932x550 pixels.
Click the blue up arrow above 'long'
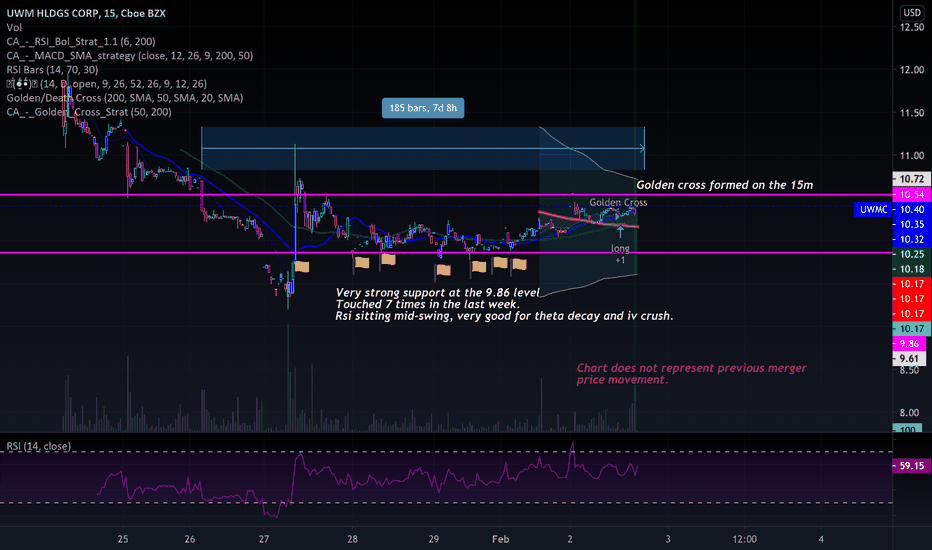click(620, 232)
